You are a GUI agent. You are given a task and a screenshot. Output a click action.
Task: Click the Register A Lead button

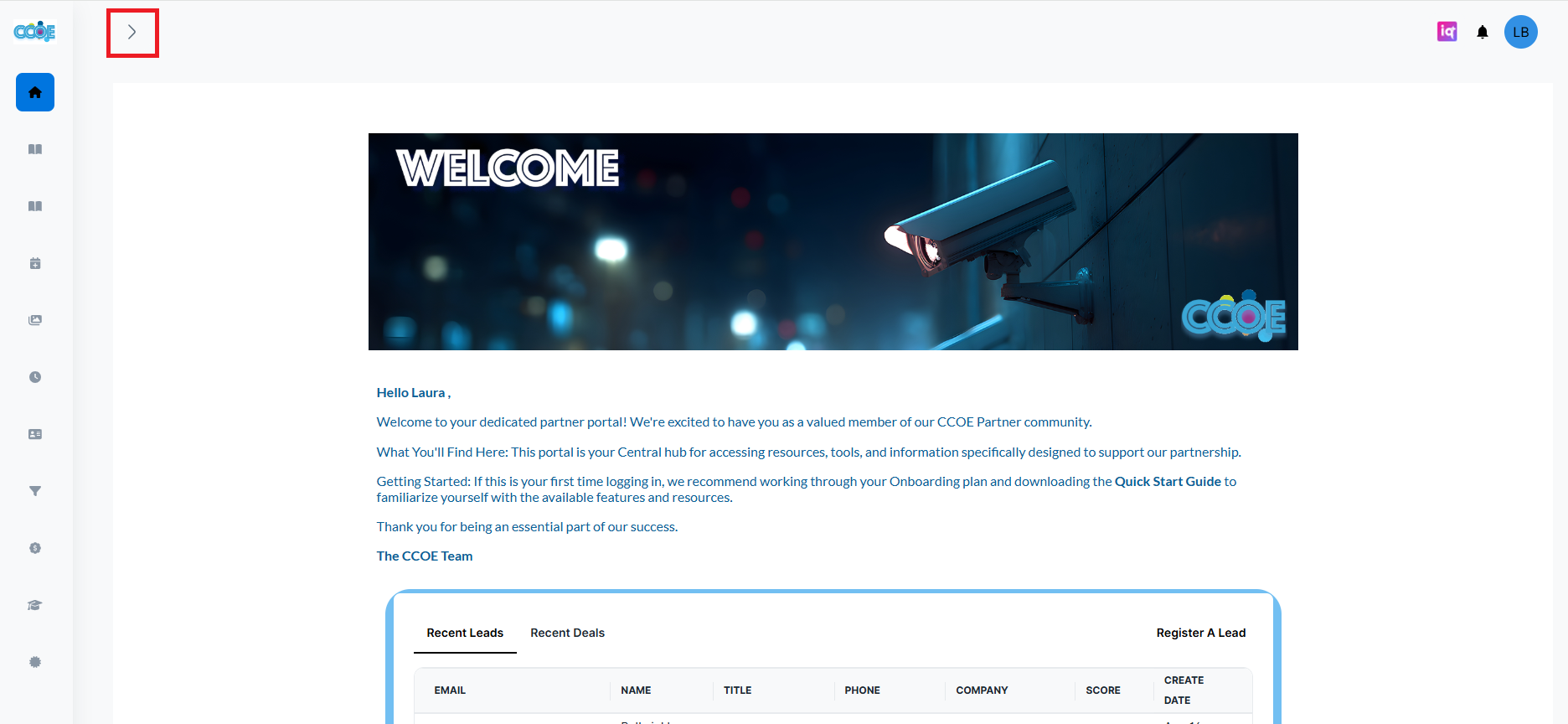1200,633
